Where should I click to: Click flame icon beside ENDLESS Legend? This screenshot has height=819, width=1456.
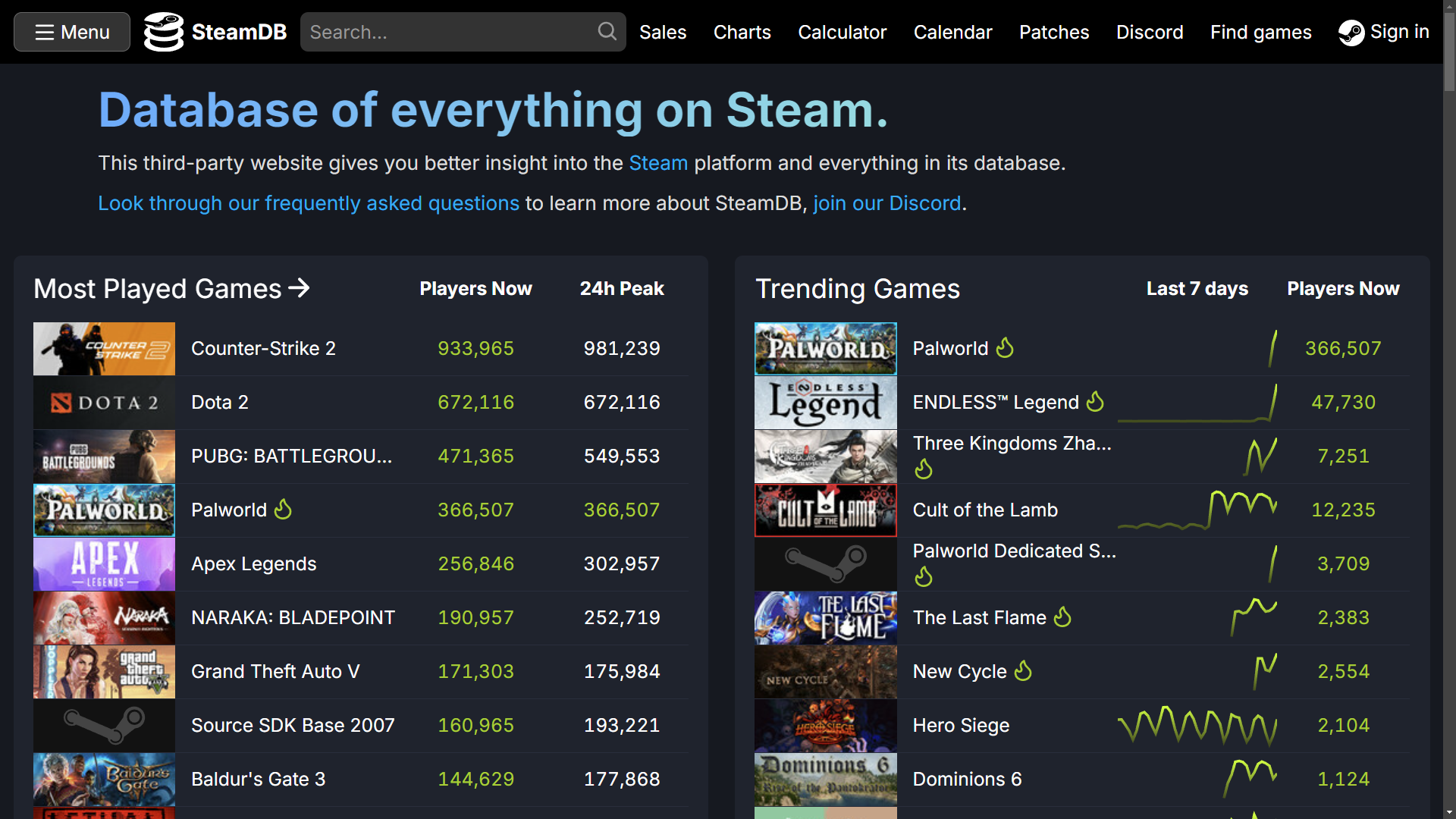pyautogui.click(x=1095, y=401)
